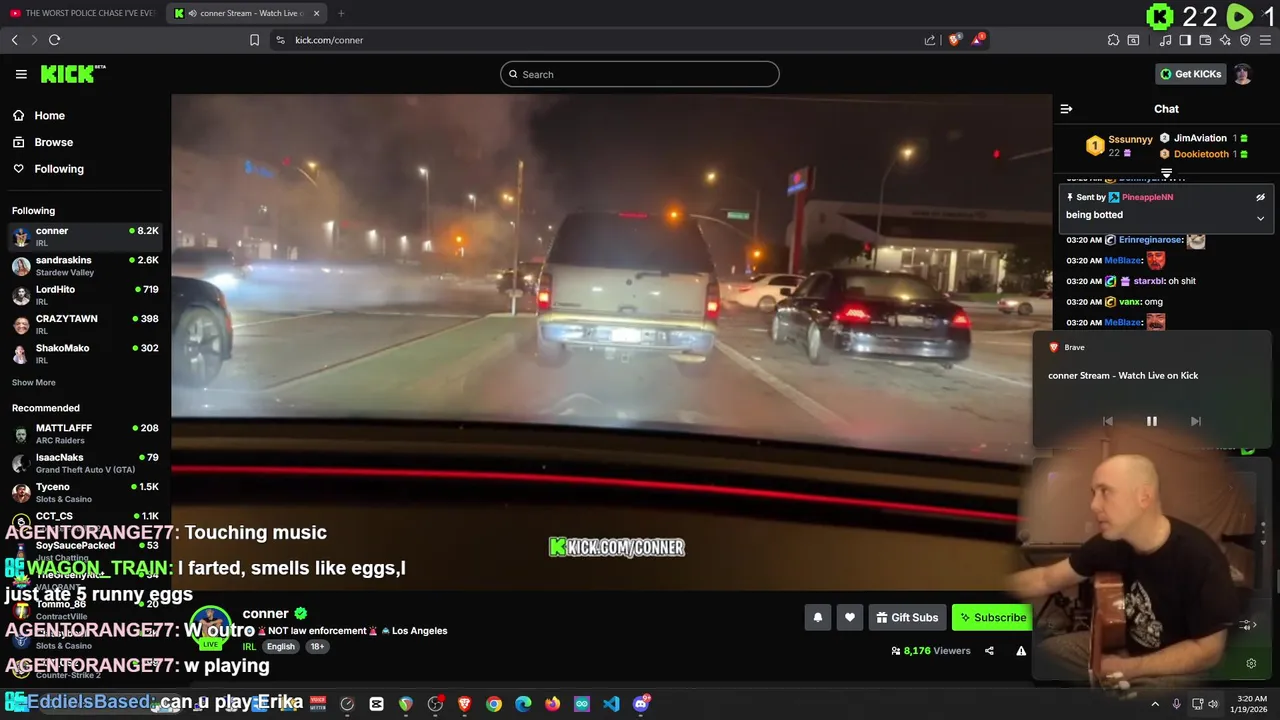Click the Gift Subs button
The image size is (1280, 720).
907,617
